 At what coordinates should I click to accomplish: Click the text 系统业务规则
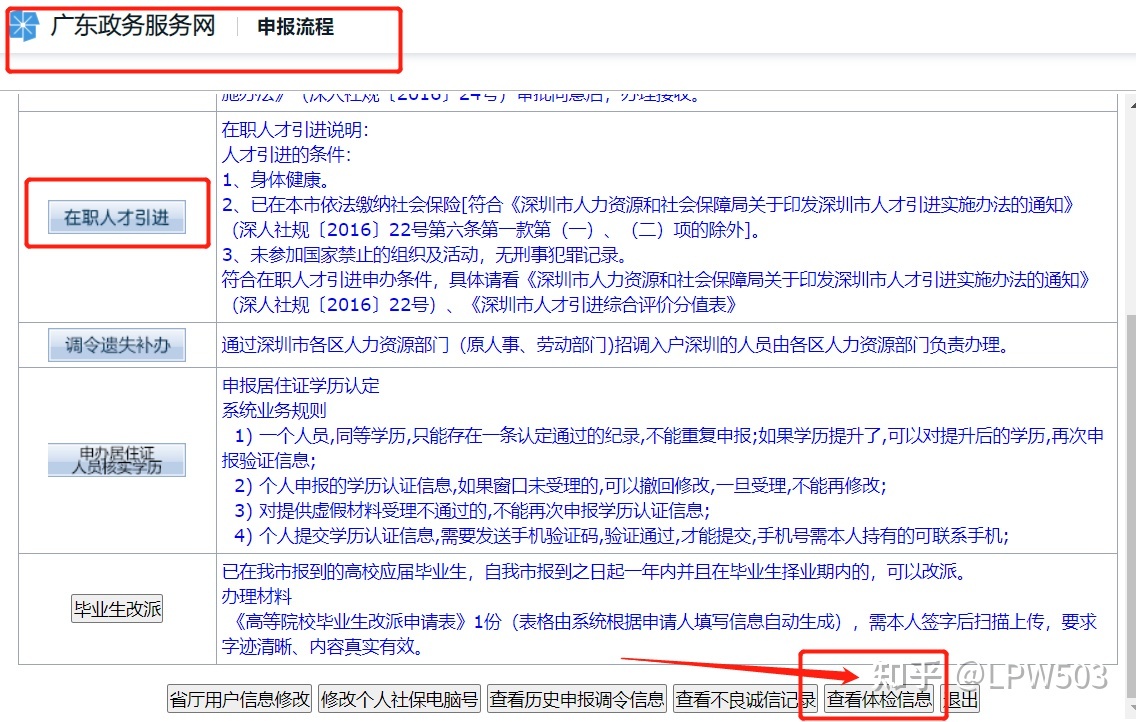274,411
